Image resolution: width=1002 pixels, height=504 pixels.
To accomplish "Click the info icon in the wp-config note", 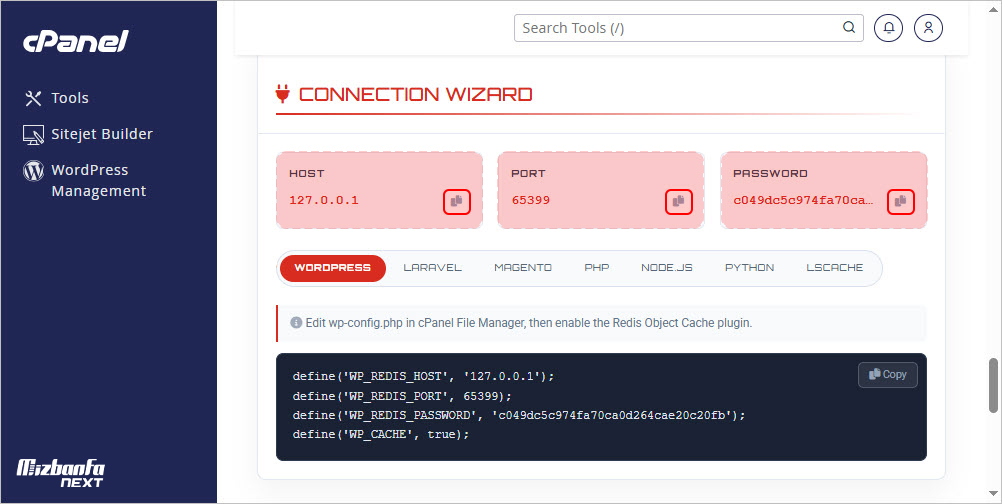I will (296, 323).
